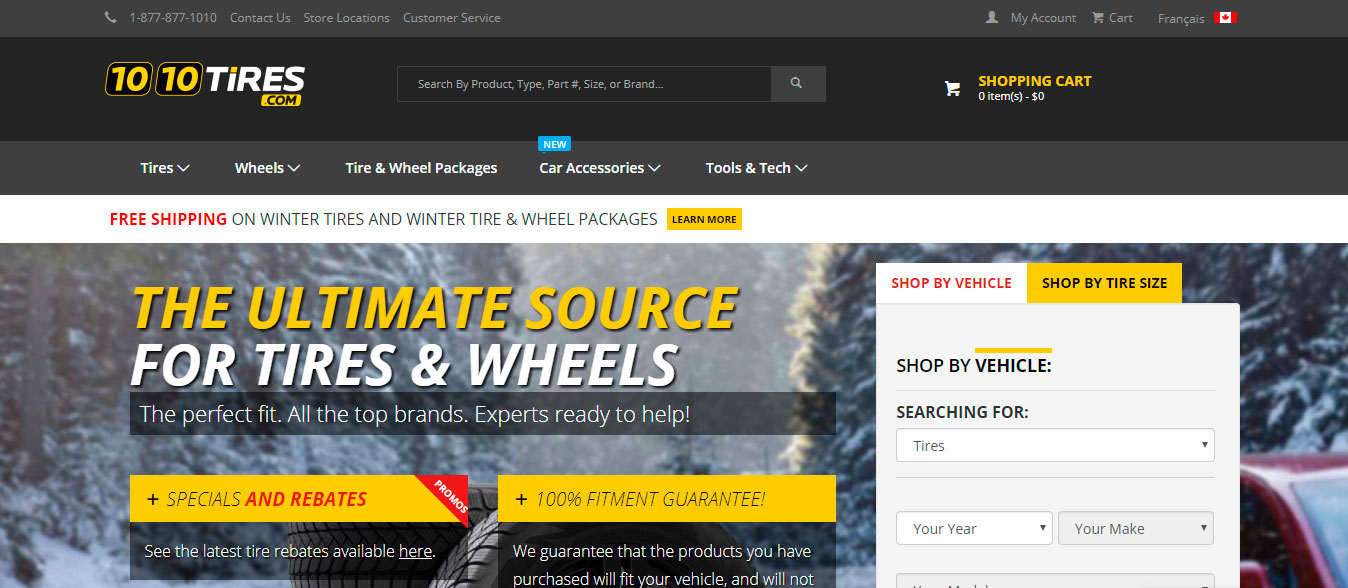Viewport: 1348px width, 588px height.
Task: Click the magnifying glass search button
Action: pyautogui.click(x=797, y=84)
